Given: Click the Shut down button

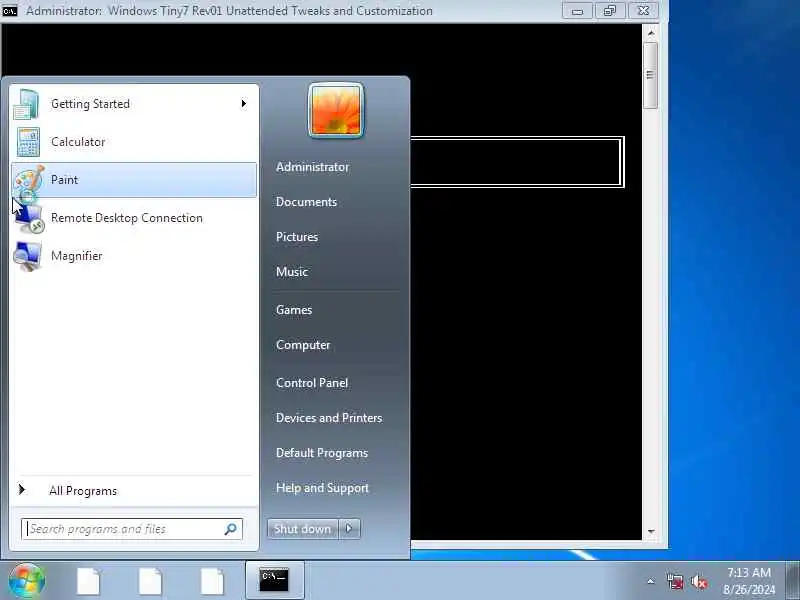Looking at the screenshot, I should [303, 529].
